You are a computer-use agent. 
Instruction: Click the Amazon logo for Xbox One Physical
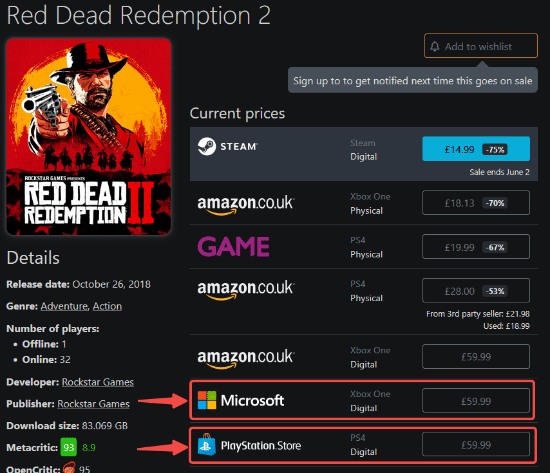click(x=246, y=204)
